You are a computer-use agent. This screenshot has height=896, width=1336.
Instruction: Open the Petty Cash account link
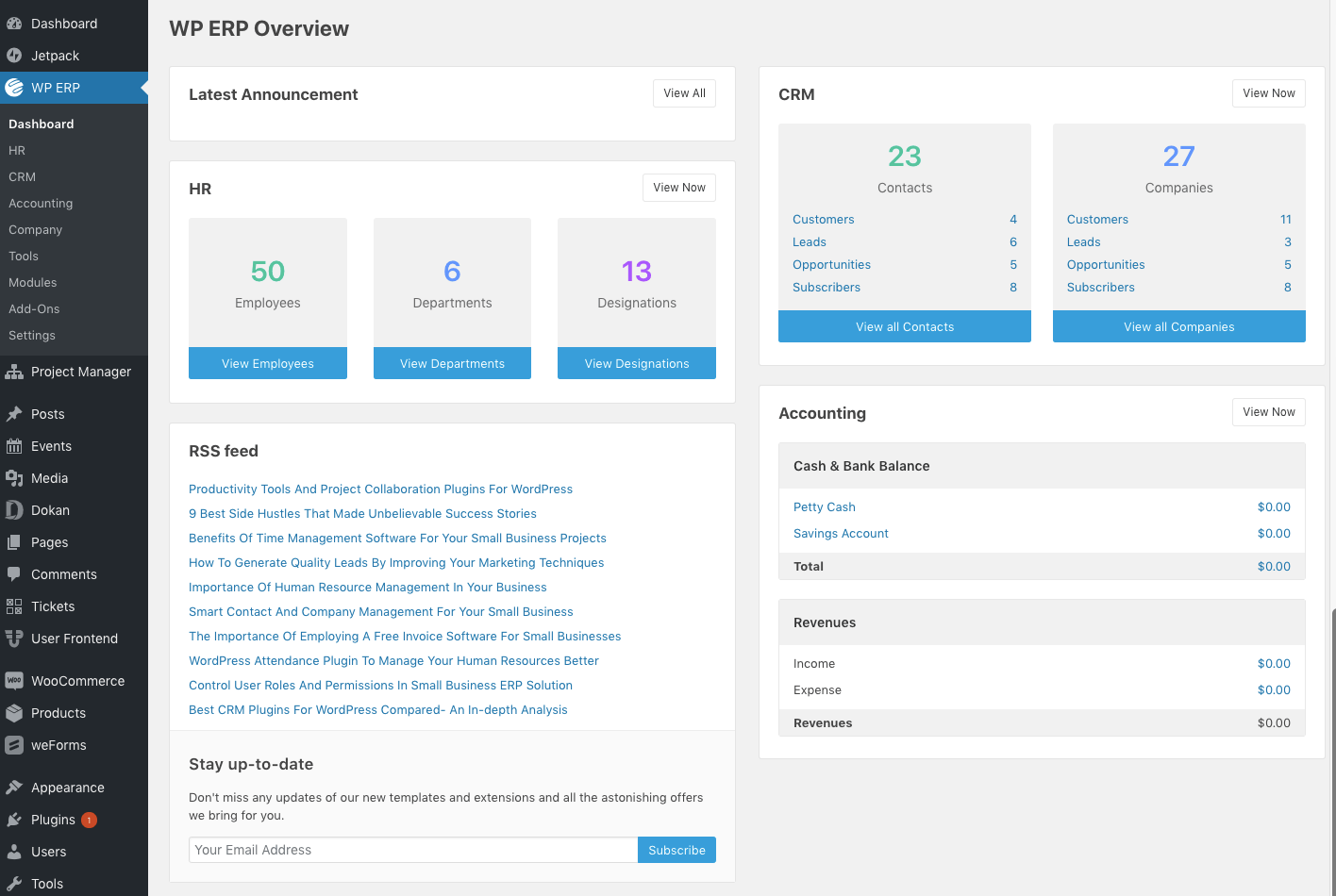click(825, 507)
